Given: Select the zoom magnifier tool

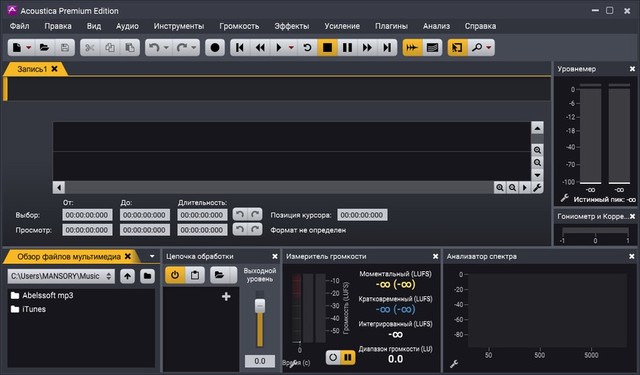Looking at the screenshot, I should (477, 48).
